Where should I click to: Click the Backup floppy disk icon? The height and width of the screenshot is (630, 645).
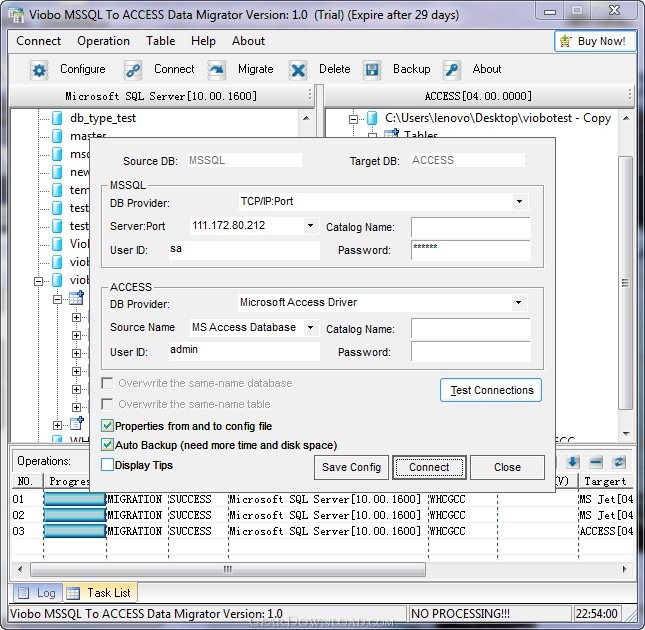coord(372,70)
